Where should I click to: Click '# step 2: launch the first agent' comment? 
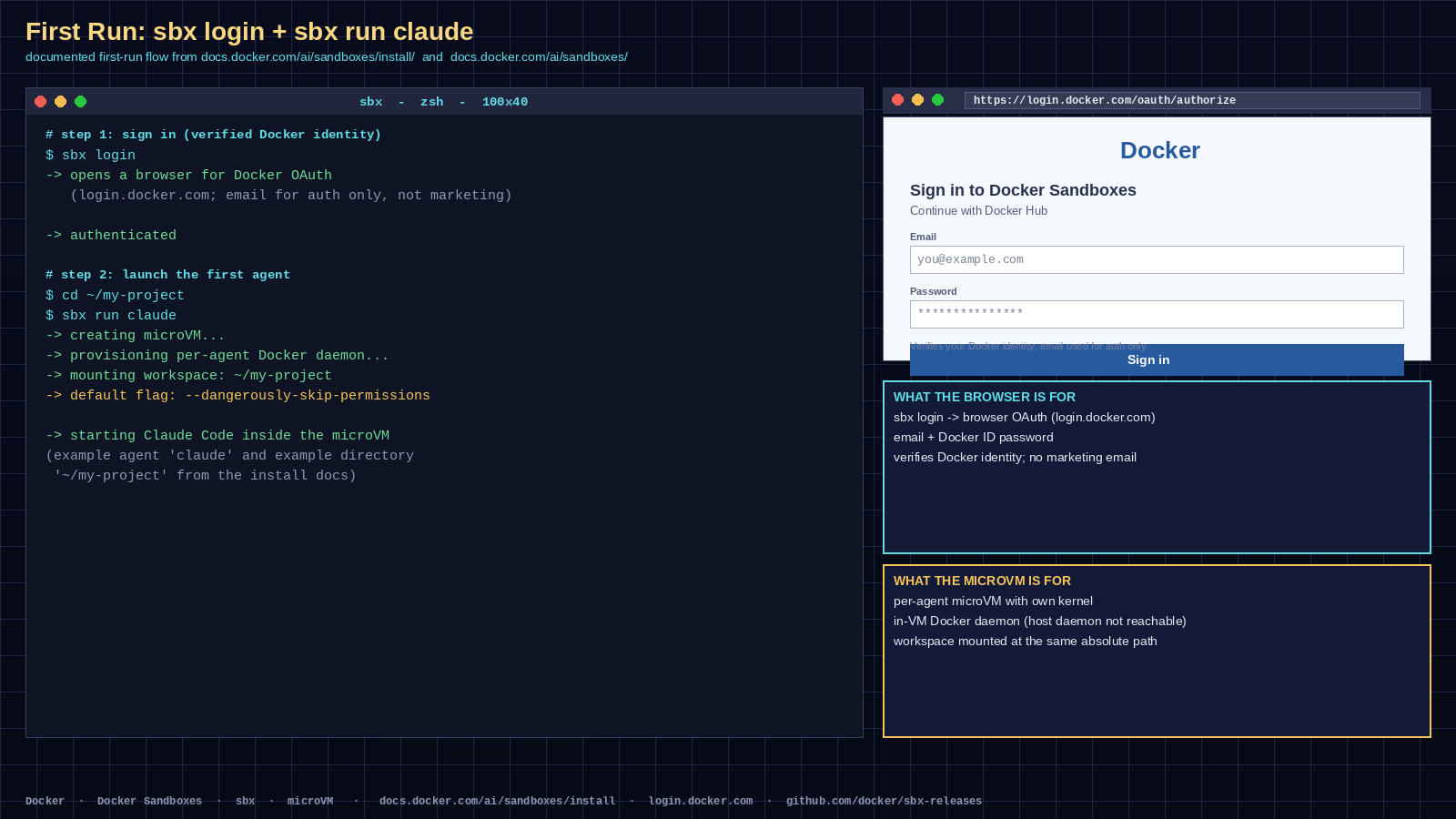(167, 274)
